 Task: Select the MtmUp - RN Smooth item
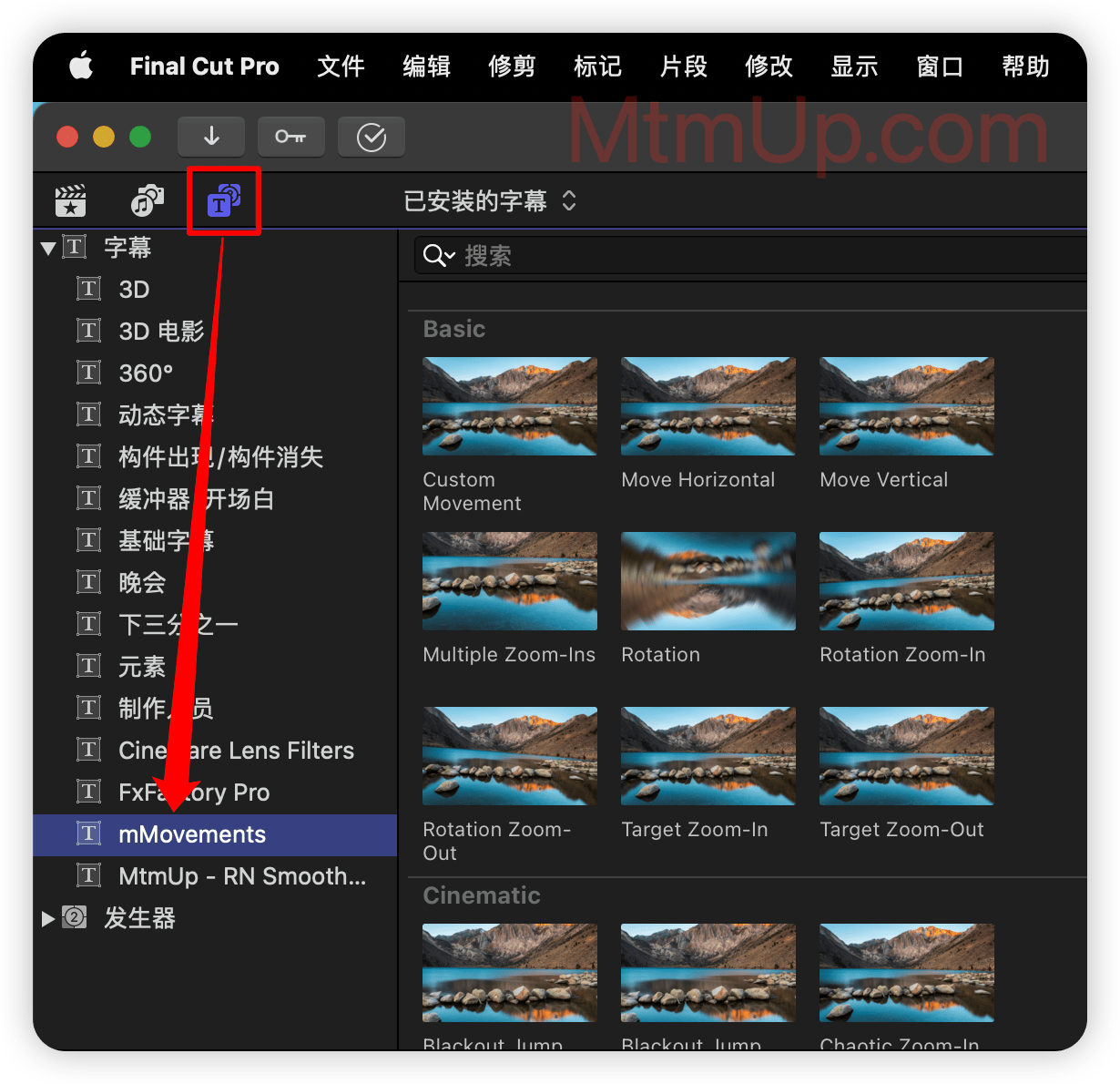[243, 876]
